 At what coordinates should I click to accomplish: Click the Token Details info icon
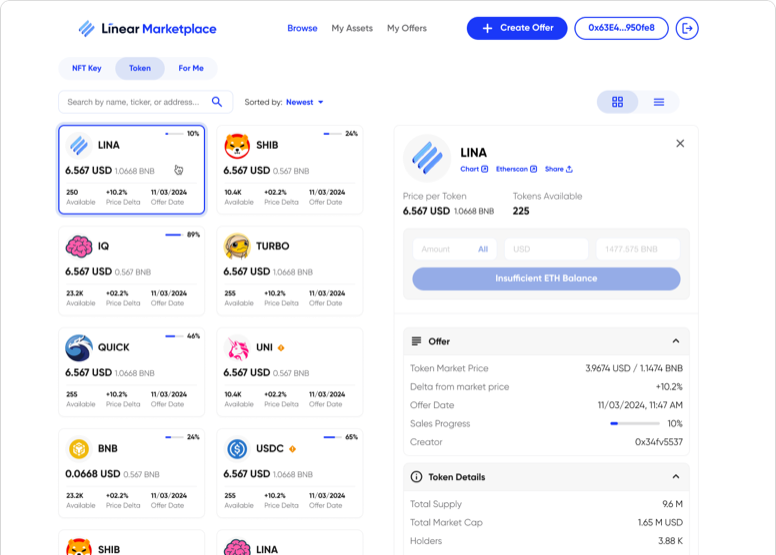click(x=416, y=477)
